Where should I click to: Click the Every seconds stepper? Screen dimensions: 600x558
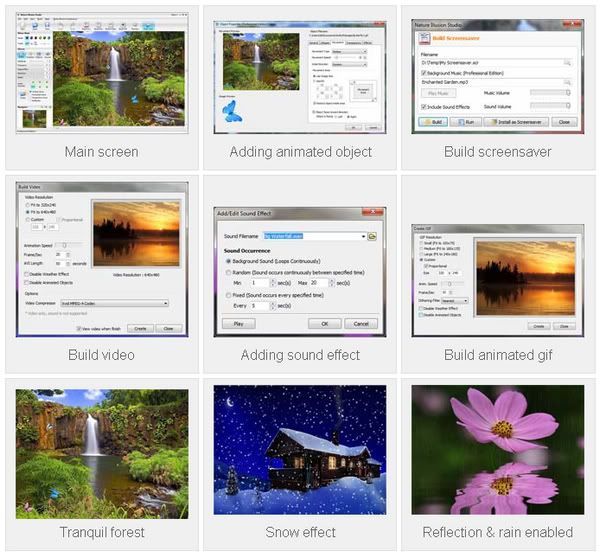click(x=273, y=306)
